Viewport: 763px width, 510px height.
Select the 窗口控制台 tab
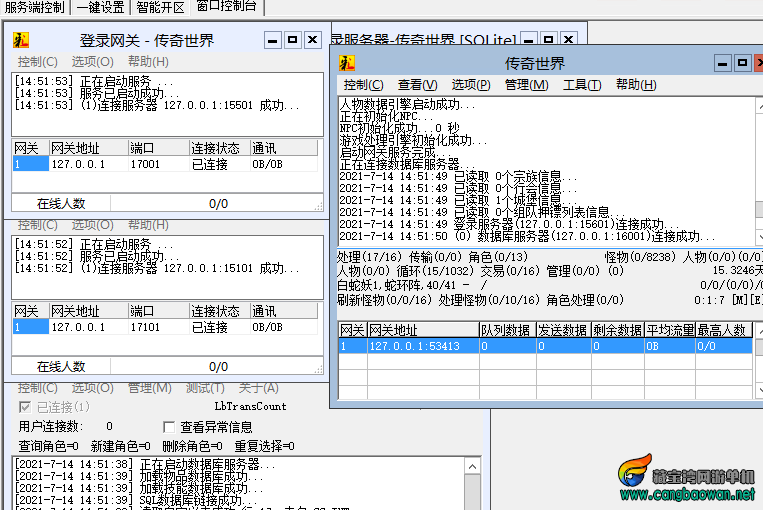coord(226,7)
